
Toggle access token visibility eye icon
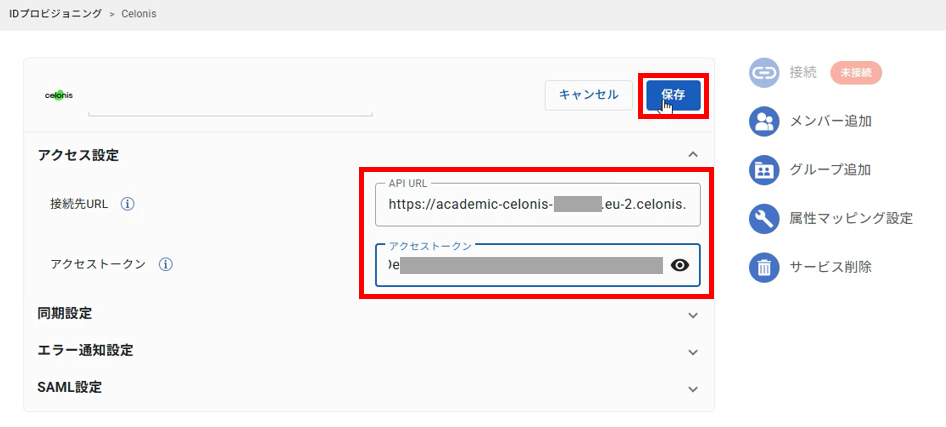(x=680, y=265)
